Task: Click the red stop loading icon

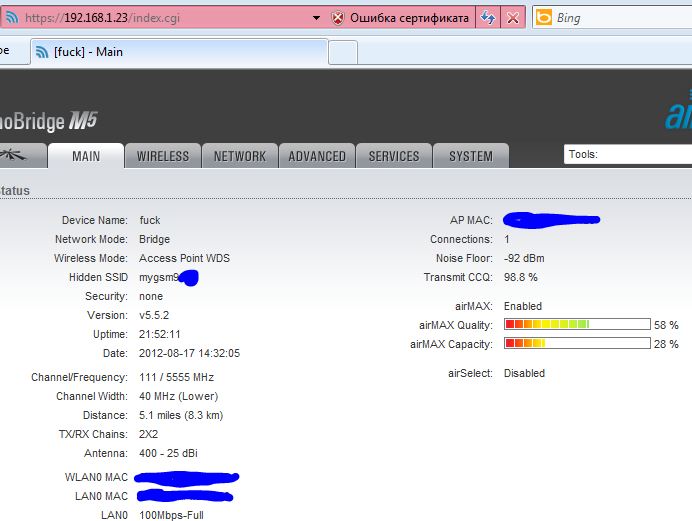Action: tap(513, 18)
